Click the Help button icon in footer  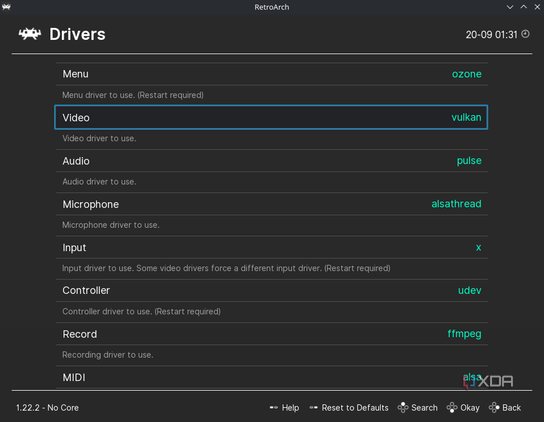tap(274, 407)
